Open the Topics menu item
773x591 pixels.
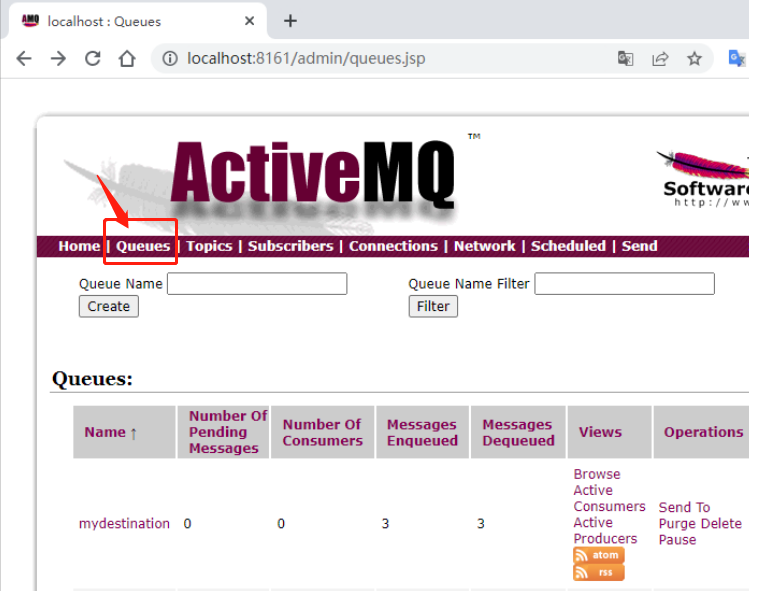209,246
